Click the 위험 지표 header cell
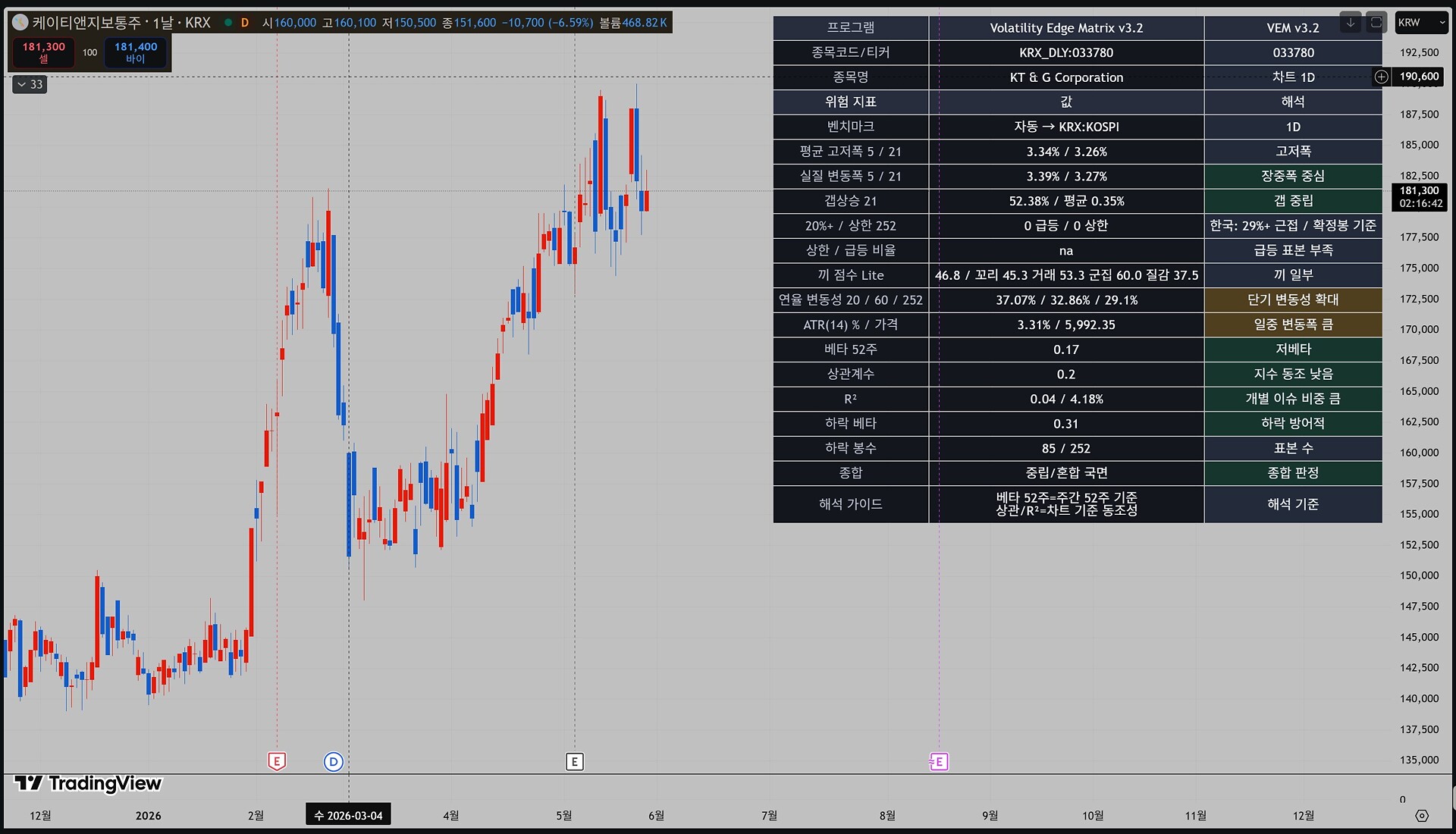This screenshot has height=834, width=1456. (851, 102)
